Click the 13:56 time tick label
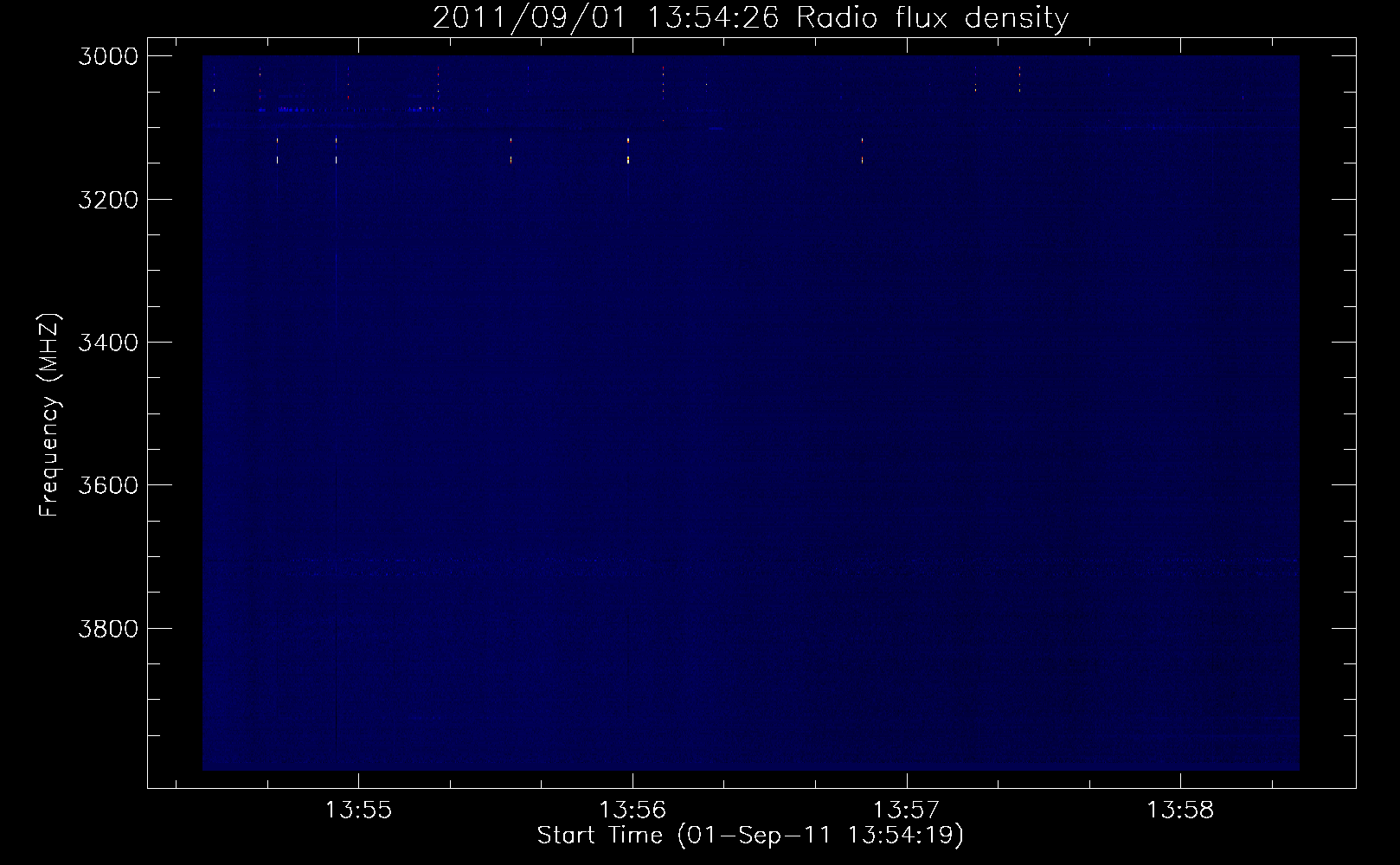1400x865 pixels. (633, 811)
